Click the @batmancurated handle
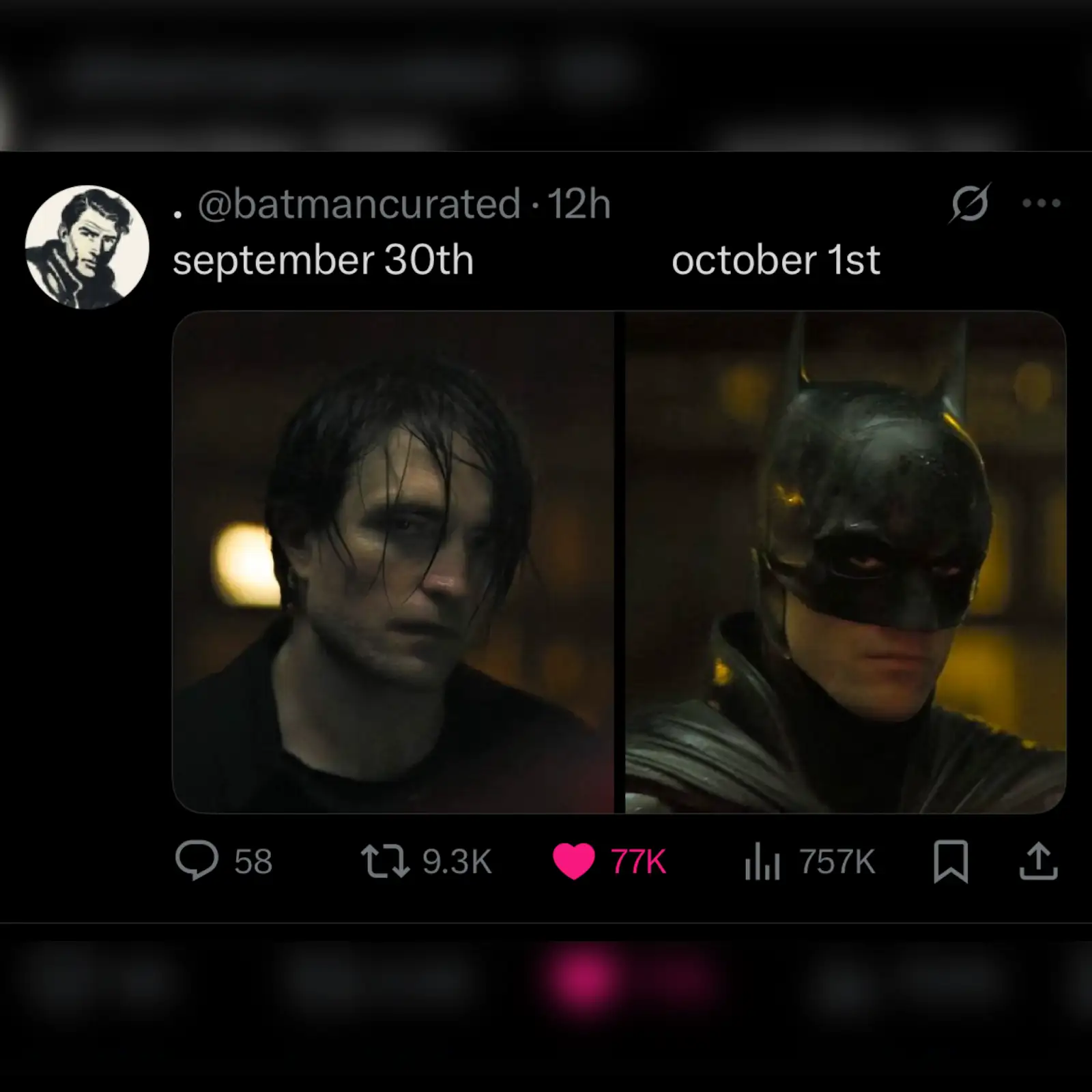This screenshot has width=1092, height=1092. [x=359, y=204]
